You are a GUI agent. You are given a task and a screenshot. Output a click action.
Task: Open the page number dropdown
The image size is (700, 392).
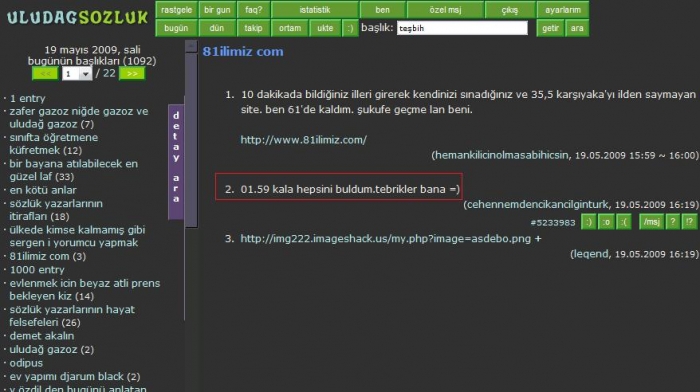(77, 74)
